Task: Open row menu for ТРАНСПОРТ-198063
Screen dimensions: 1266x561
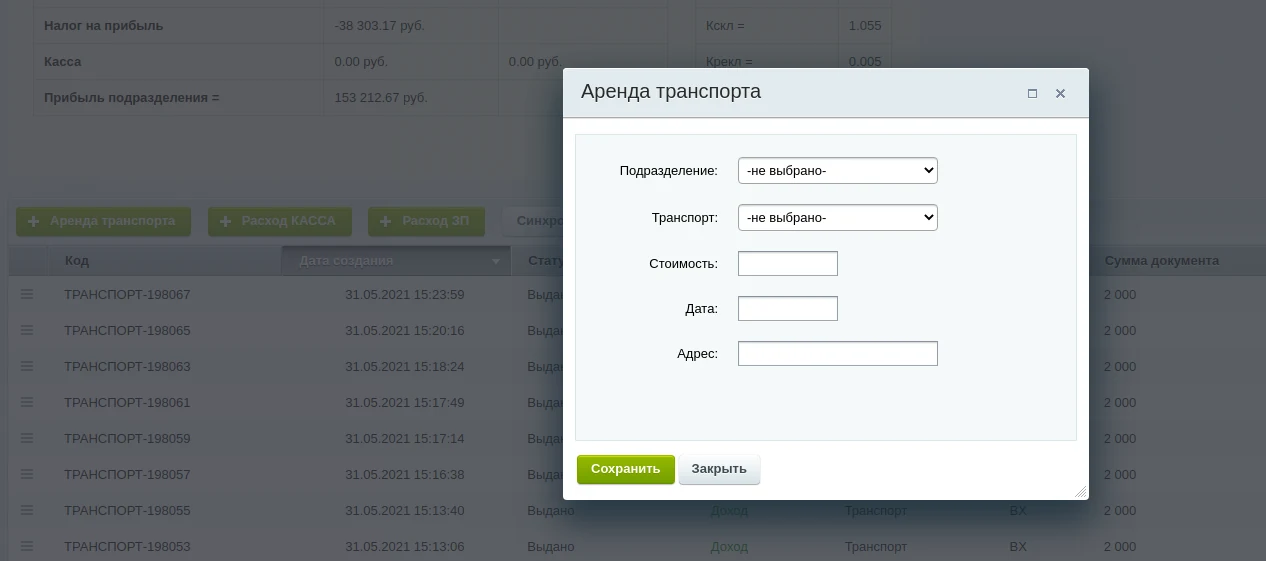Action: pyautogui.click(x=27, y=366)
